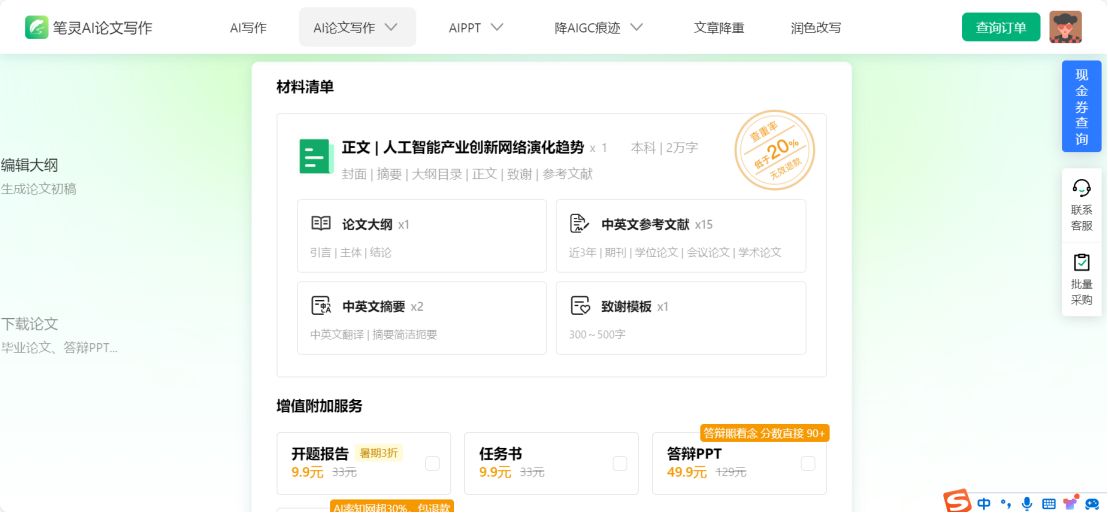Expand the AIPPT dropdown chevron
Image resolution: width=1108 pixels, height=513 pixels.
point(497,28)
